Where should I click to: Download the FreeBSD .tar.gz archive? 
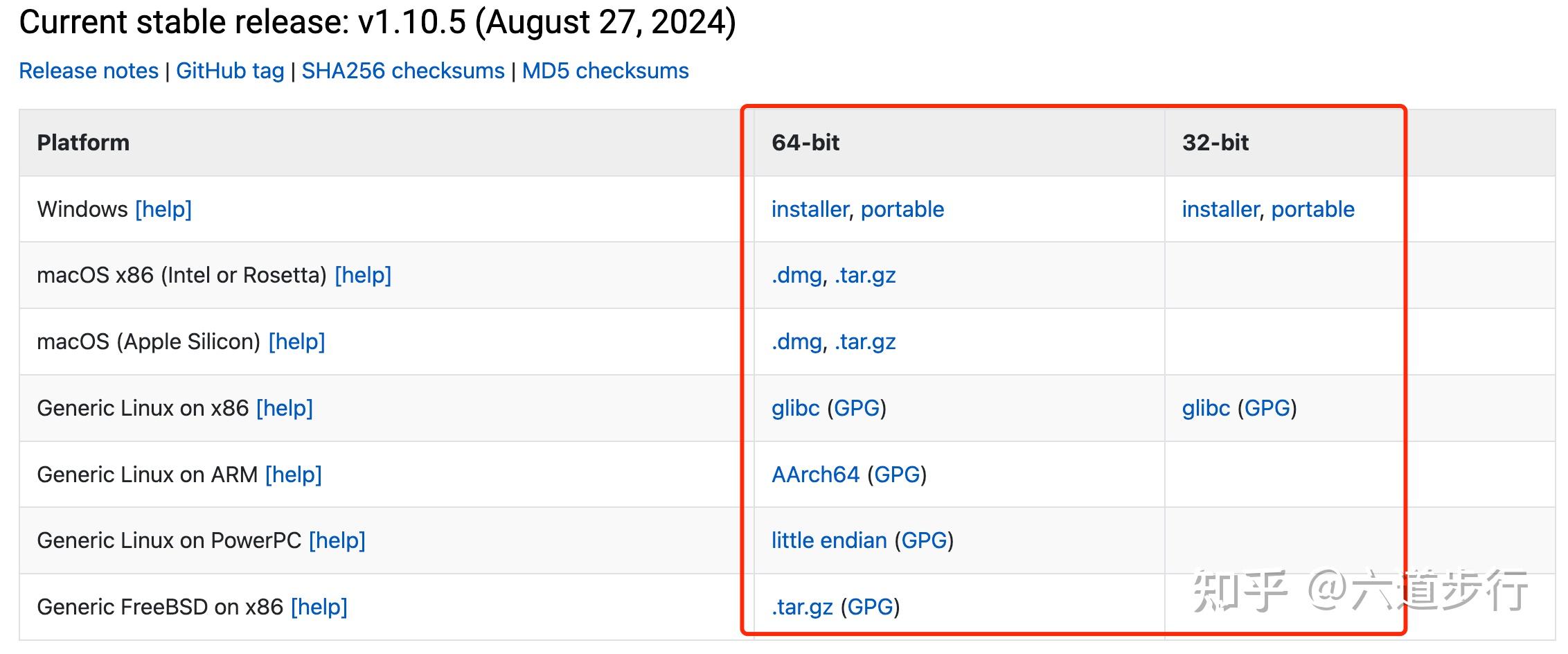click(802, 607)
